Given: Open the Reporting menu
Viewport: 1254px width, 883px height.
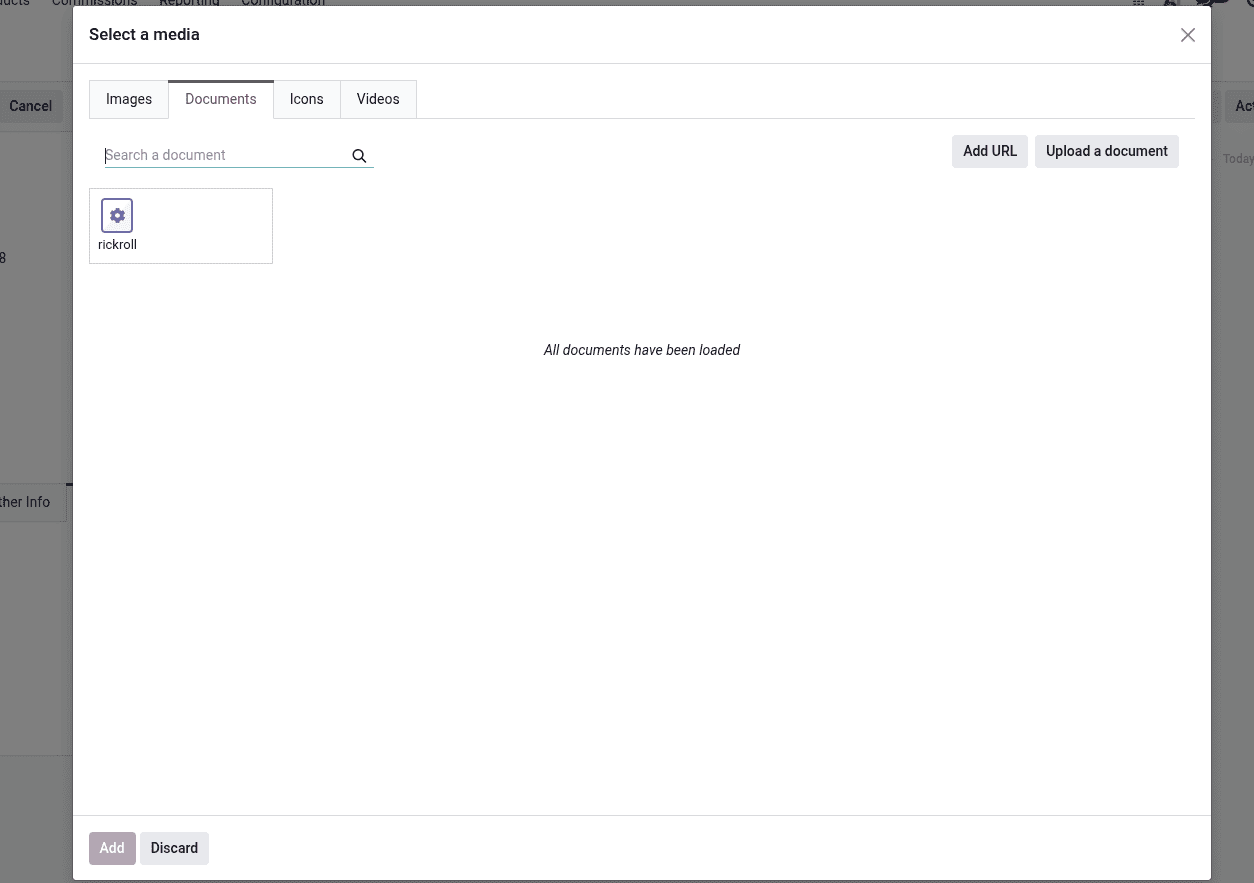Looking at the screenshot, I should 188,3.
